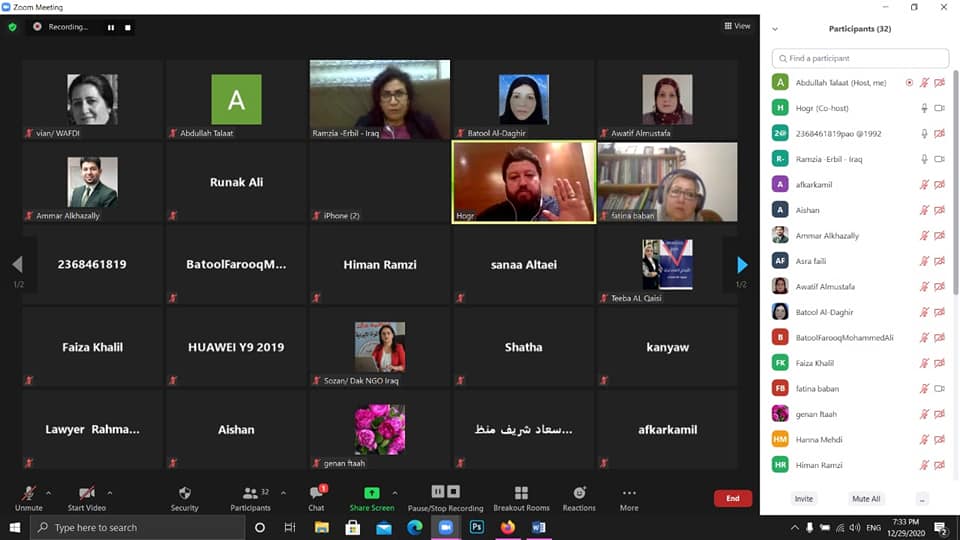Screen dimensions: 960x540
Task: Click the green encryption shield icon
Action: [12, 27]
